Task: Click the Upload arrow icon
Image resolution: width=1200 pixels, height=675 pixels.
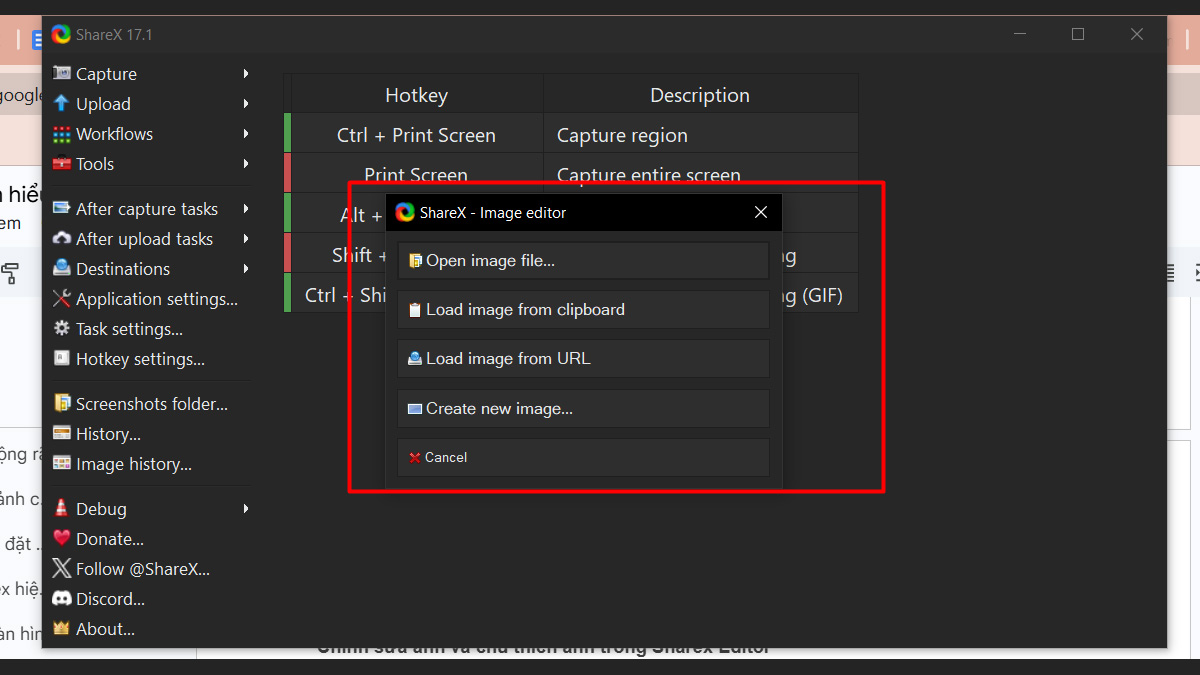Action: tap(62, 104)
